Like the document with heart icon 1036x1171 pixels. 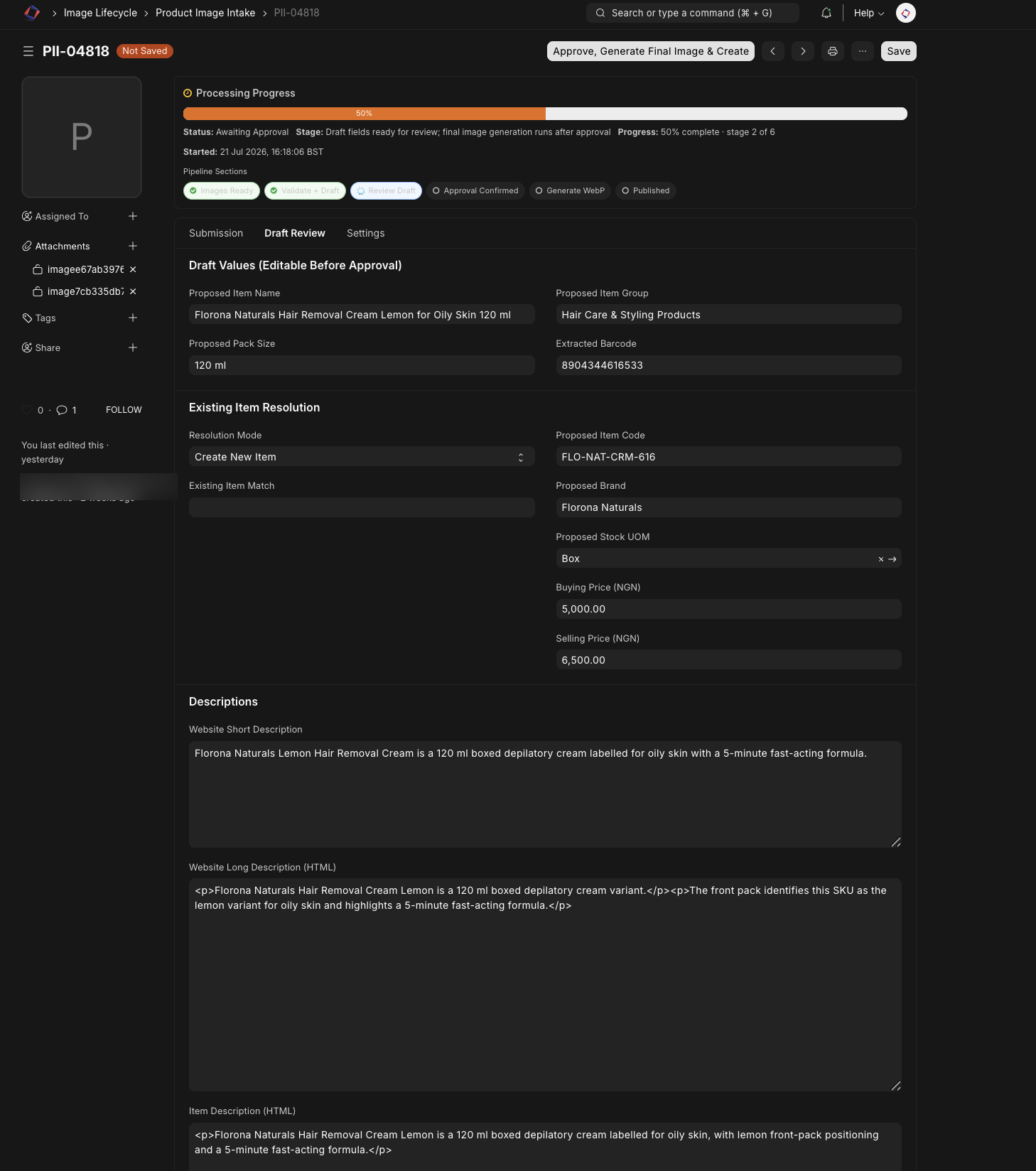[27, 410]
